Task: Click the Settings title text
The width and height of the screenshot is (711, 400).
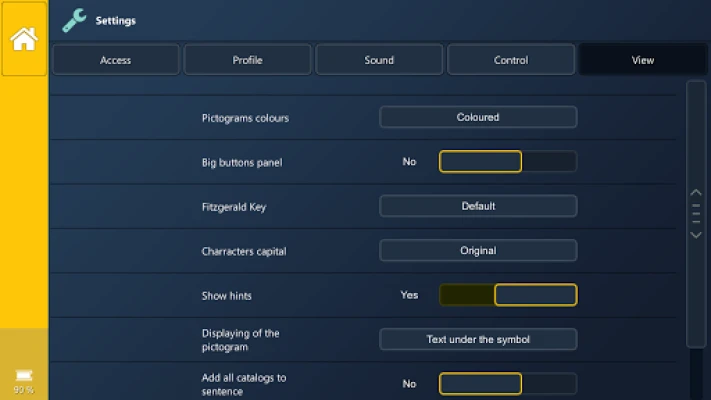Action: tap(116, 21)
